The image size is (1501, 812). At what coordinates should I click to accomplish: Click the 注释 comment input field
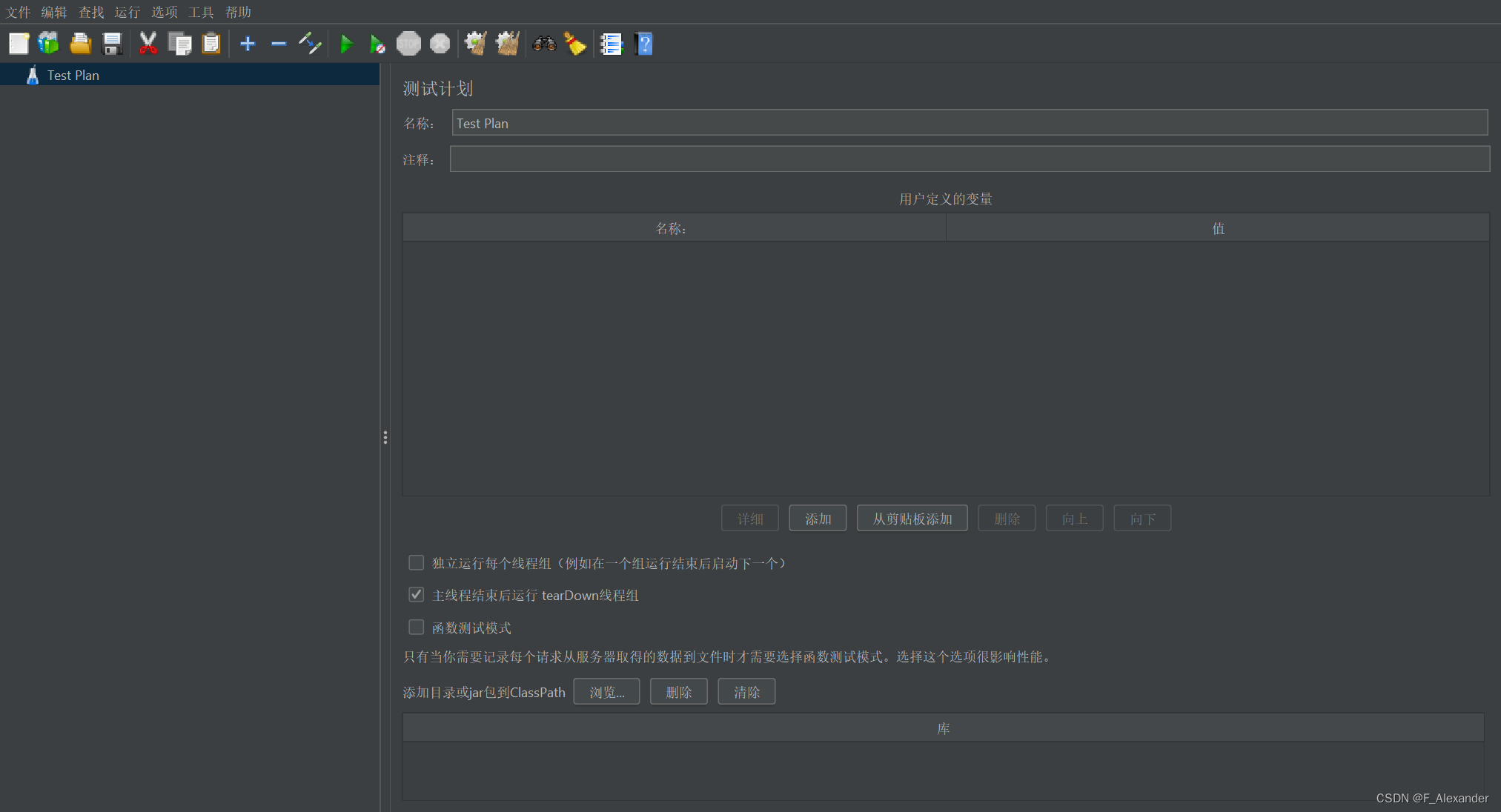coord(970,159)
